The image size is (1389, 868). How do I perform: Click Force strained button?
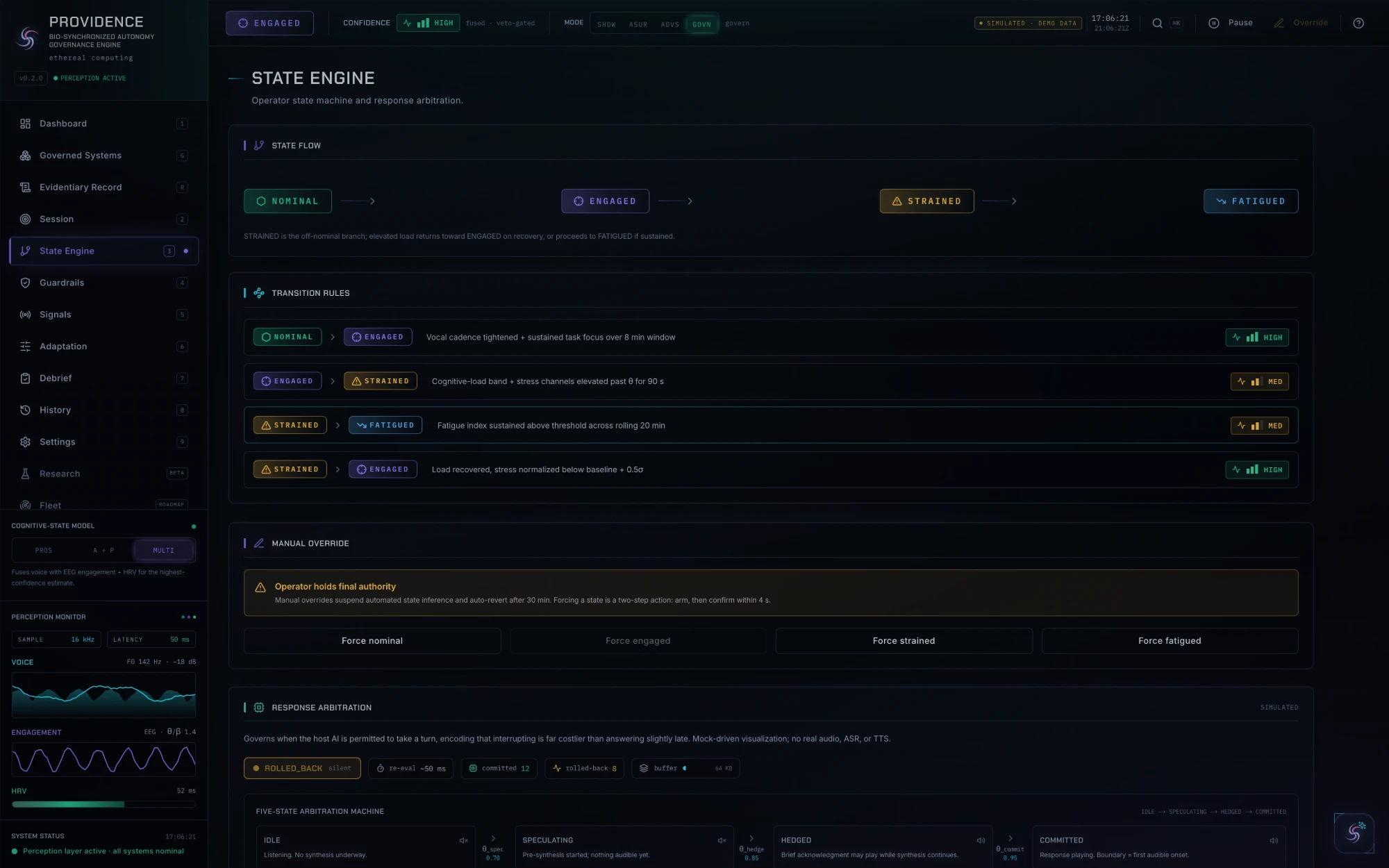(904, 640)
